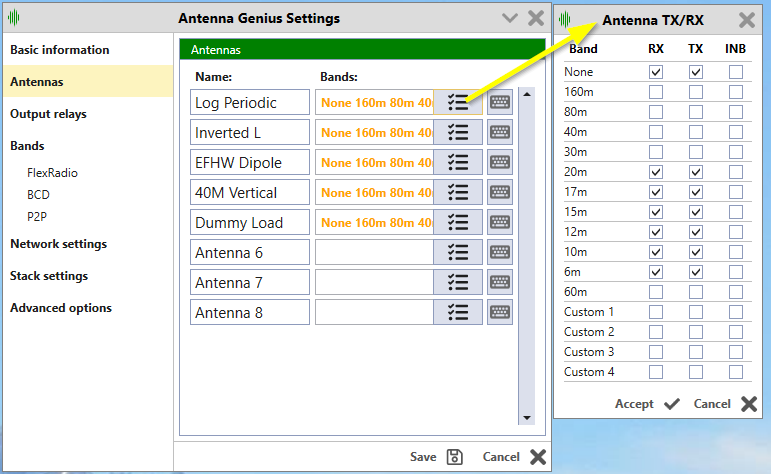Open band list for Dummy Load antenna
The width and height of the screenshot is (771, 474).
coord(458,222)
